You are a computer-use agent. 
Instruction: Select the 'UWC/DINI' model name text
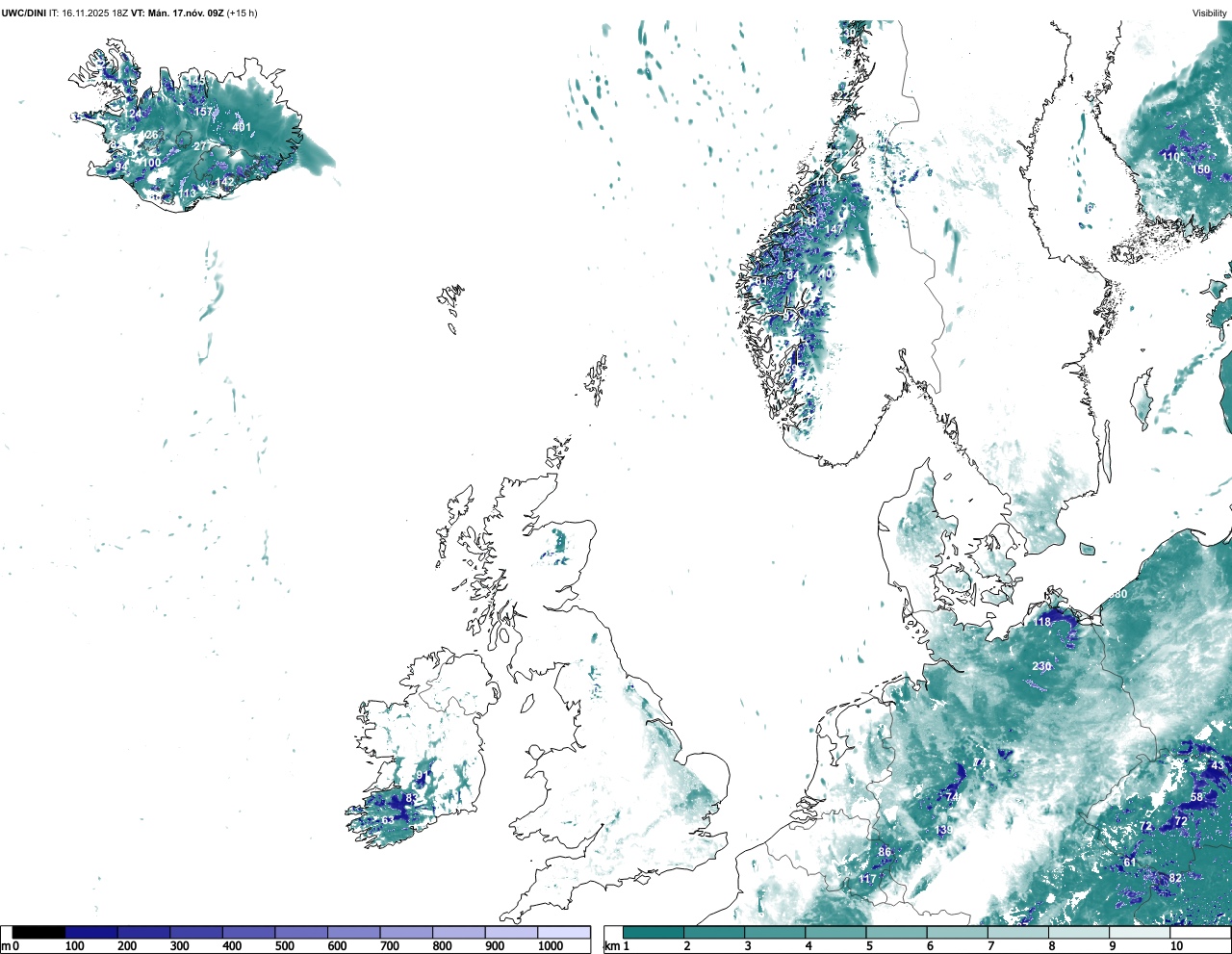coord(24,13)
